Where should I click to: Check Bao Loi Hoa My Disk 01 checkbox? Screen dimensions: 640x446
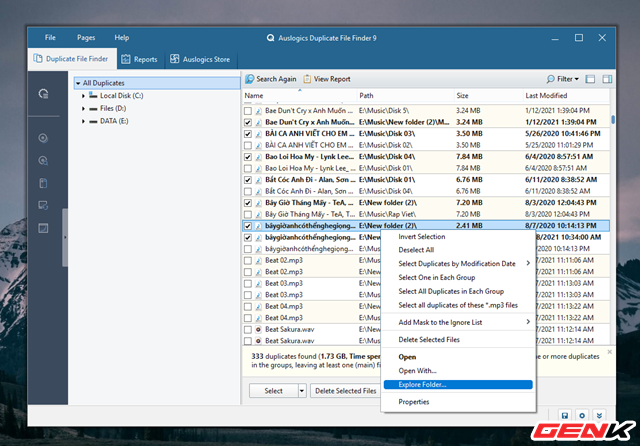[x=248, y=168]
